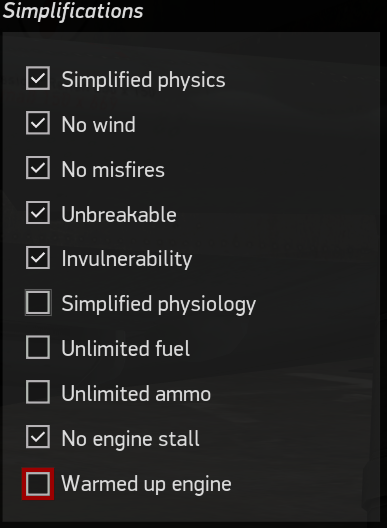387x528 pixels.
Task: Select the 'Simplified physiology' label text
Action: pyautogui.click(x=159, y=305)
